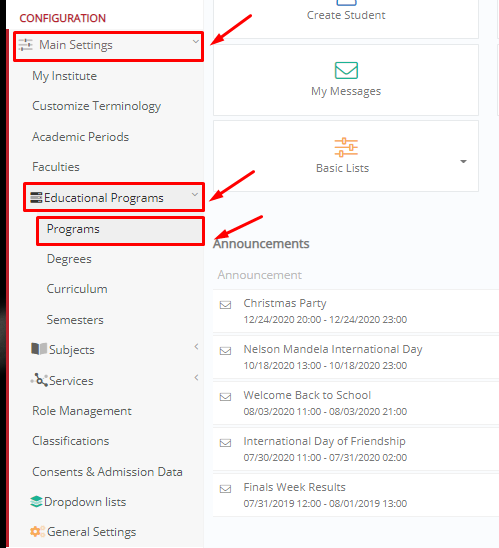Open the Basic Lists dropdown arrow
This screenshot has height=548, width=499.
pyautogui.click(x=463, y=161)
